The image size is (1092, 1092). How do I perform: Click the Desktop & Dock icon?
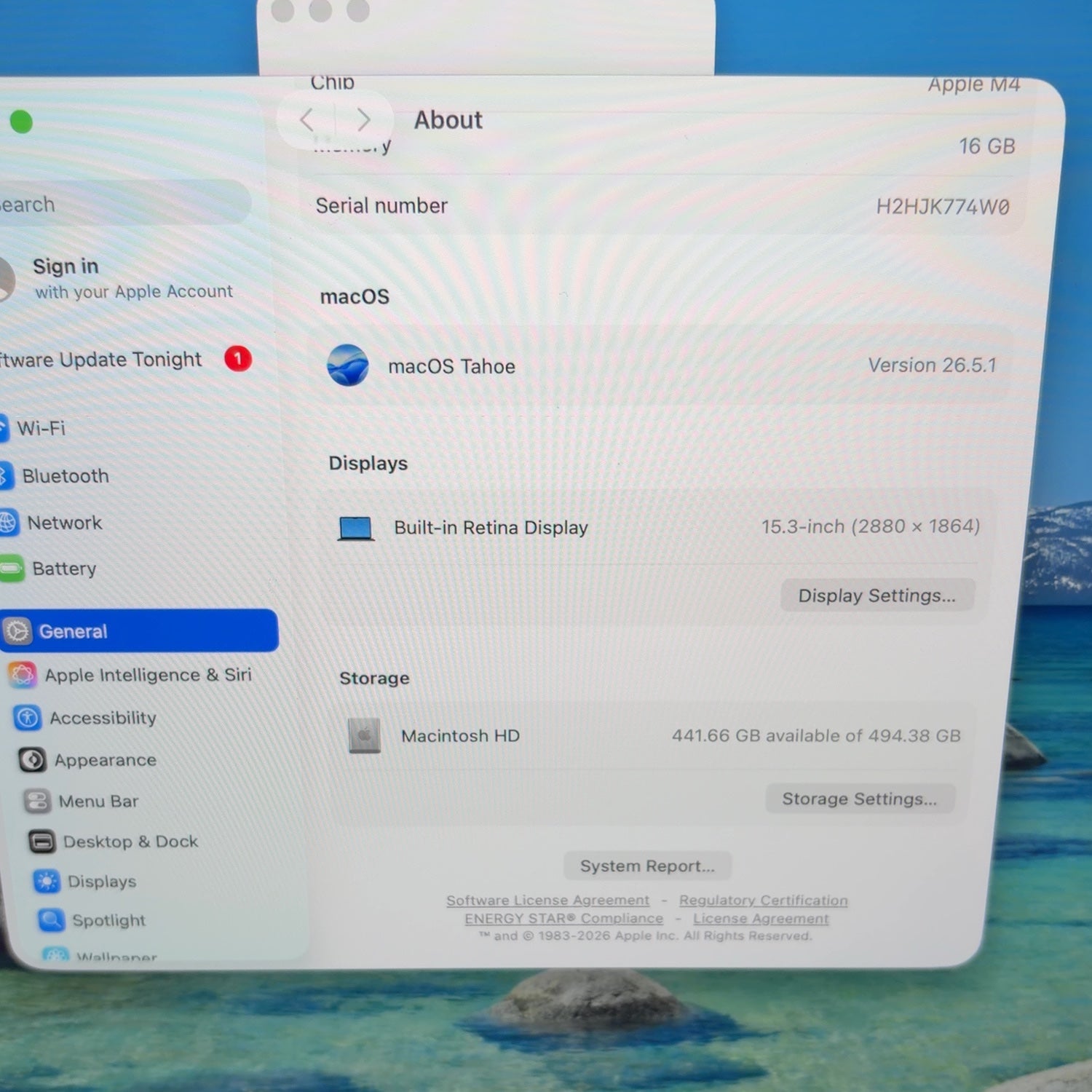coord(42,842)
